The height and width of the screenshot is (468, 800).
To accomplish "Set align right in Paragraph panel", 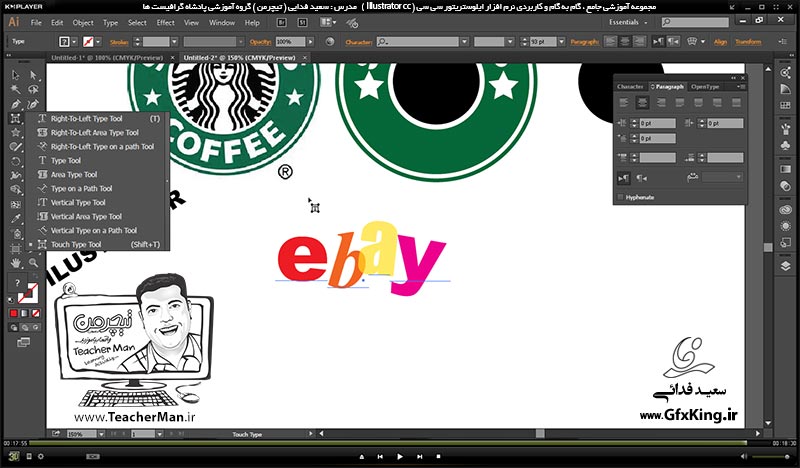I will pos(661,103).
